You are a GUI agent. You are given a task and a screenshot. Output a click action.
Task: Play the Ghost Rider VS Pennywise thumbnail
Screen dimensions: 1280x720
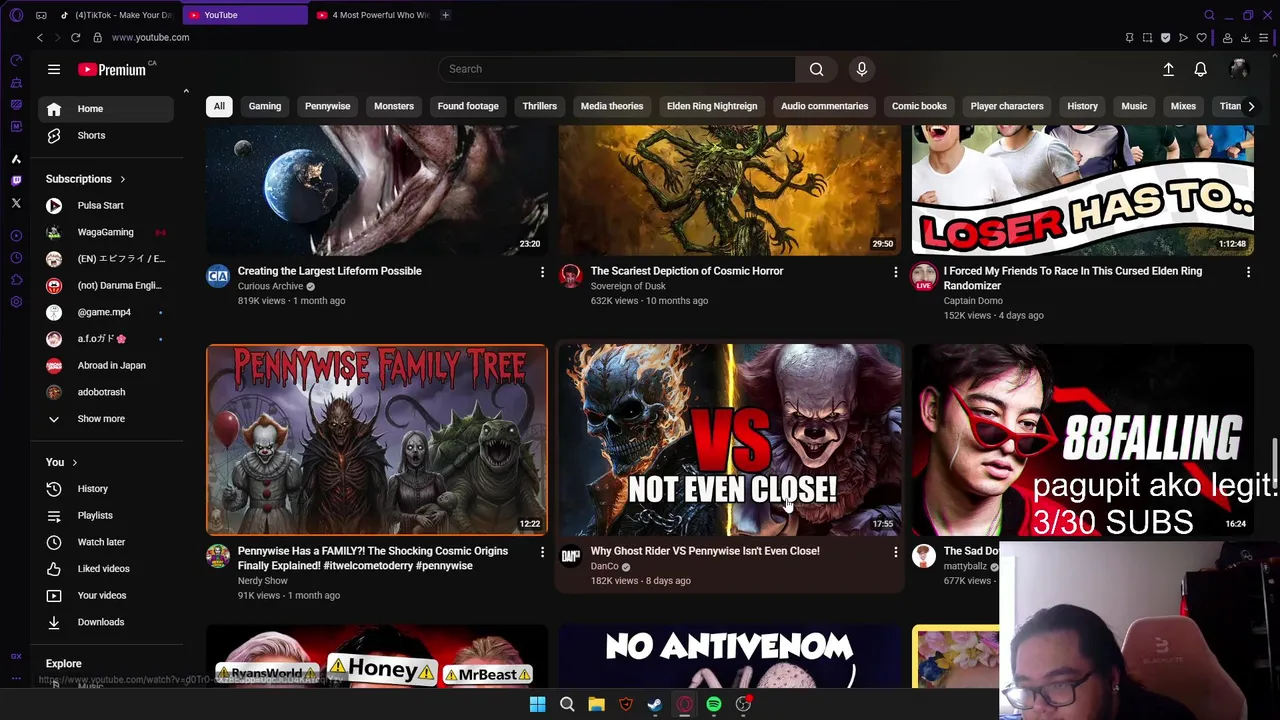coord(730,440)
